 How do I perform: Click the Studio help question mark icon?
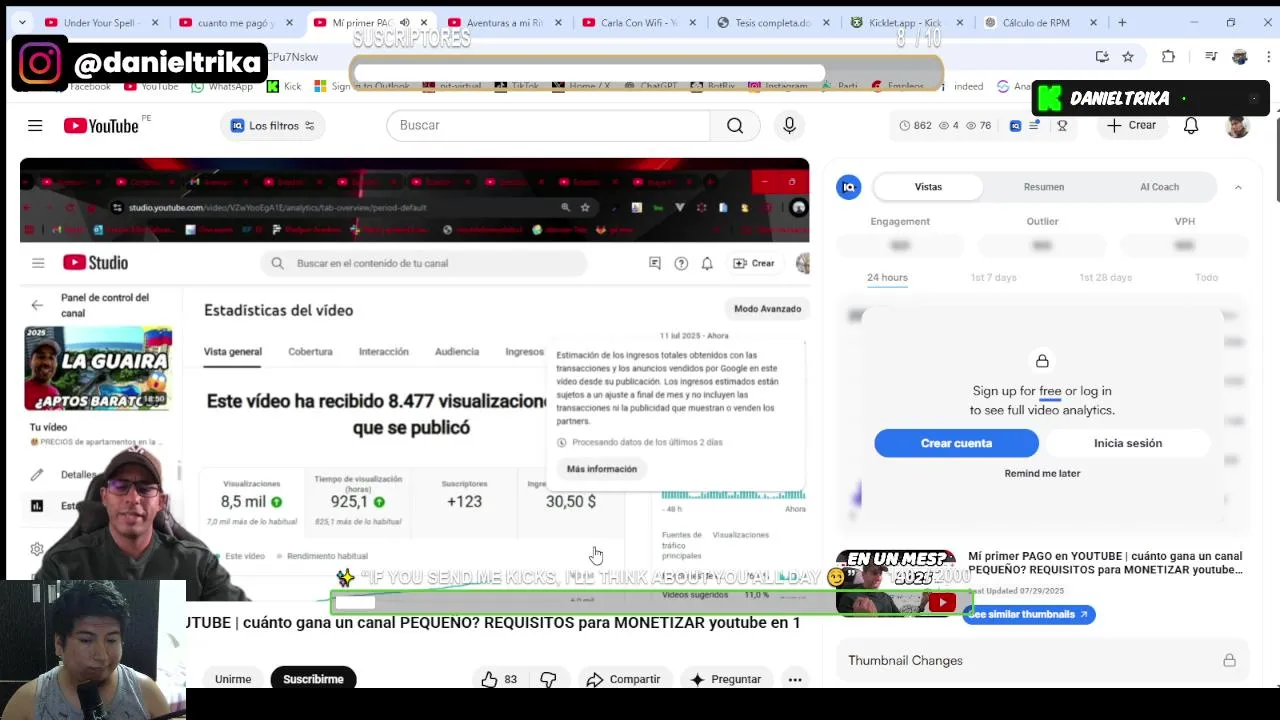click(x=681, y=263)
